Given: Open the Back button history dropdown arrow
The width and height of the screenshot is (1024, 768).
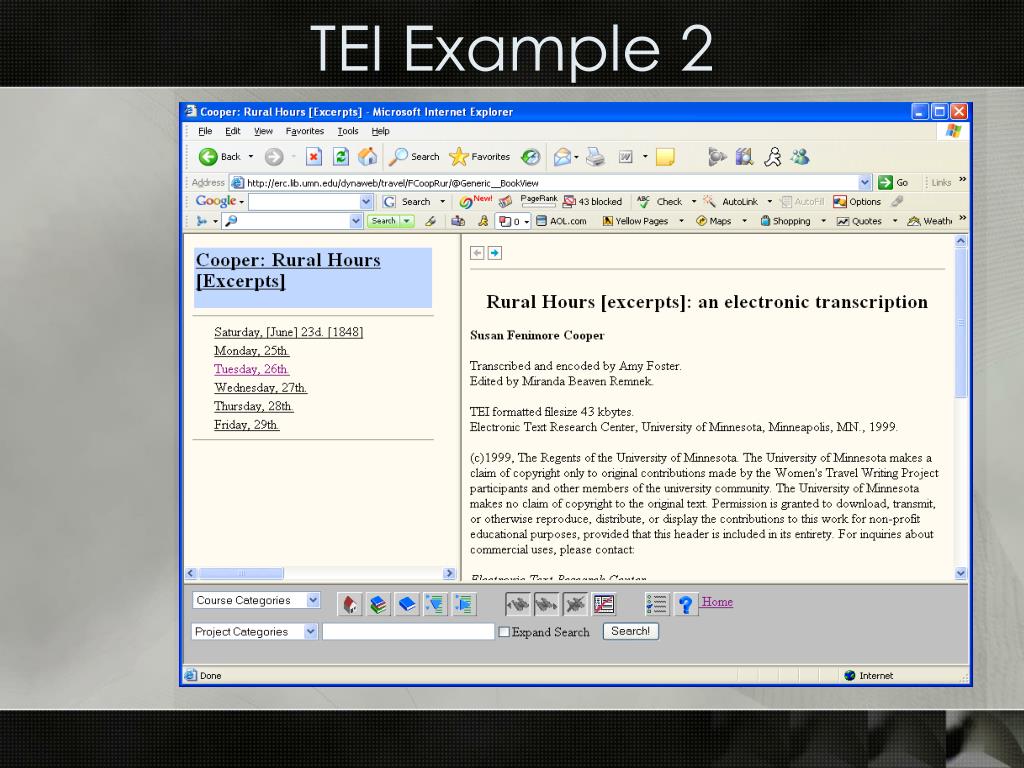Looking at the screenshot, I should click(x=251, y=157).
